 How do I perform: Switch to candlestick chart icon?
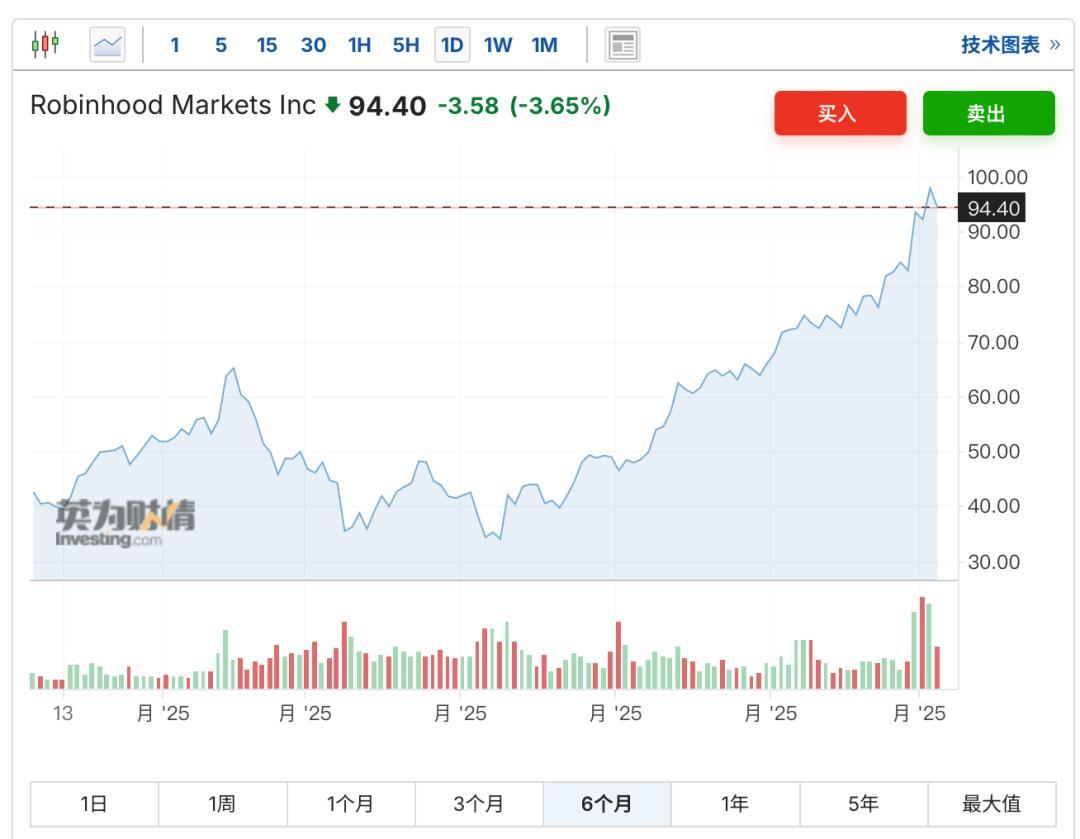click(x=45, y=45)
